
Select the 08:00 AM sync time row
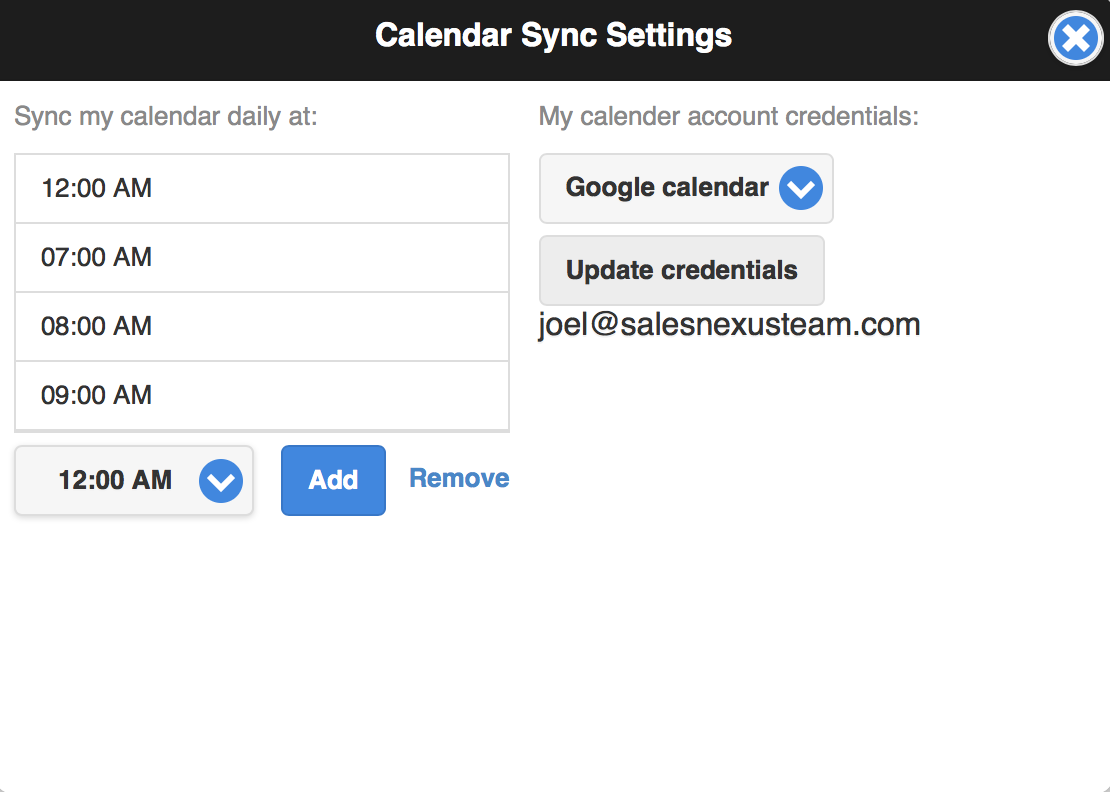262,326
